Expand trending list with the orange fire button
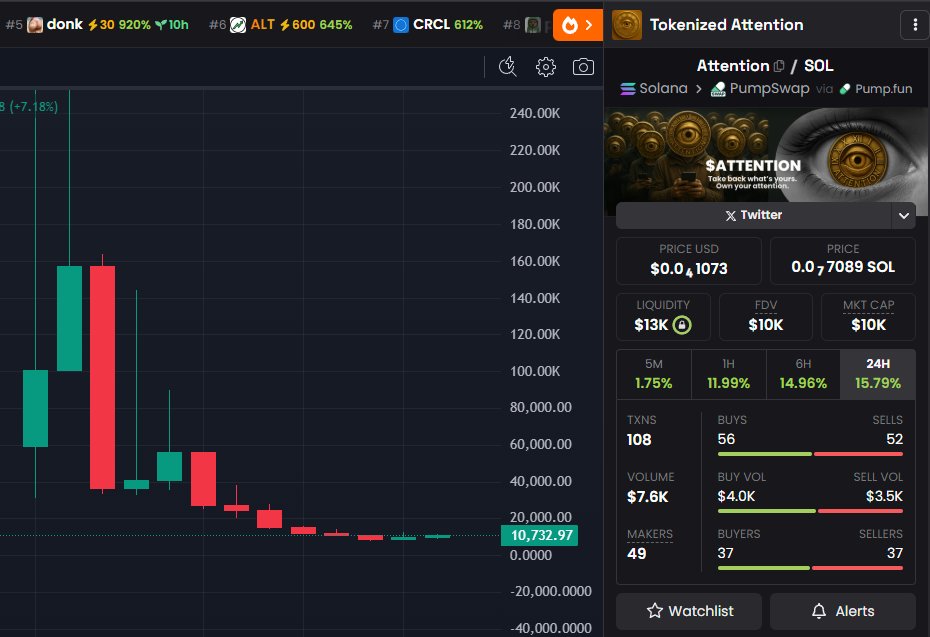This screenshot has height=637, width=930. tap(578, 25)
